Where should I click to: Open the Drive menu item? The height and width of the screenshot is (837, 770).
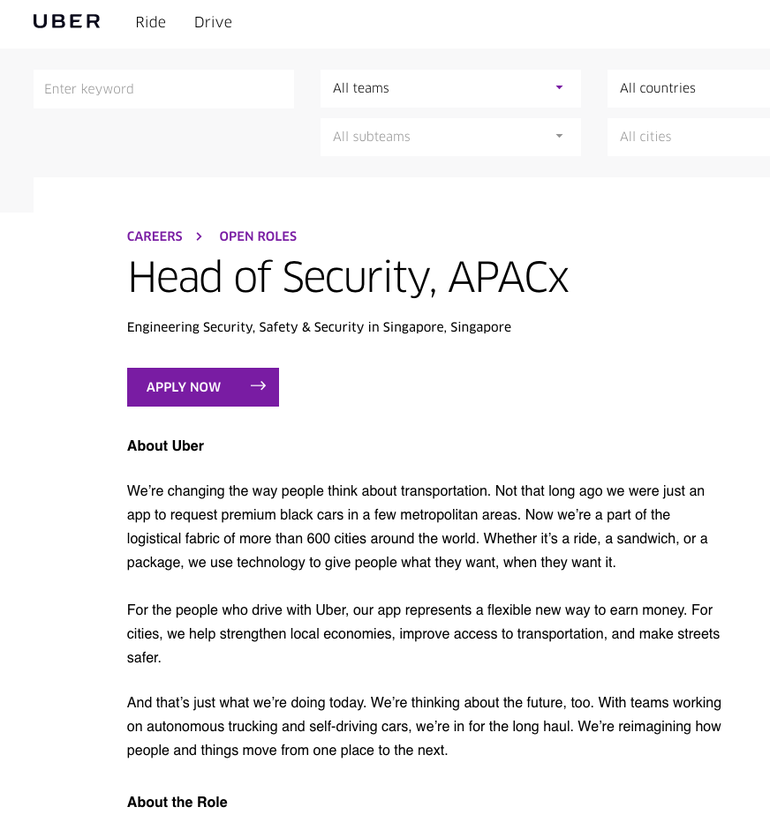click(213, 22)
